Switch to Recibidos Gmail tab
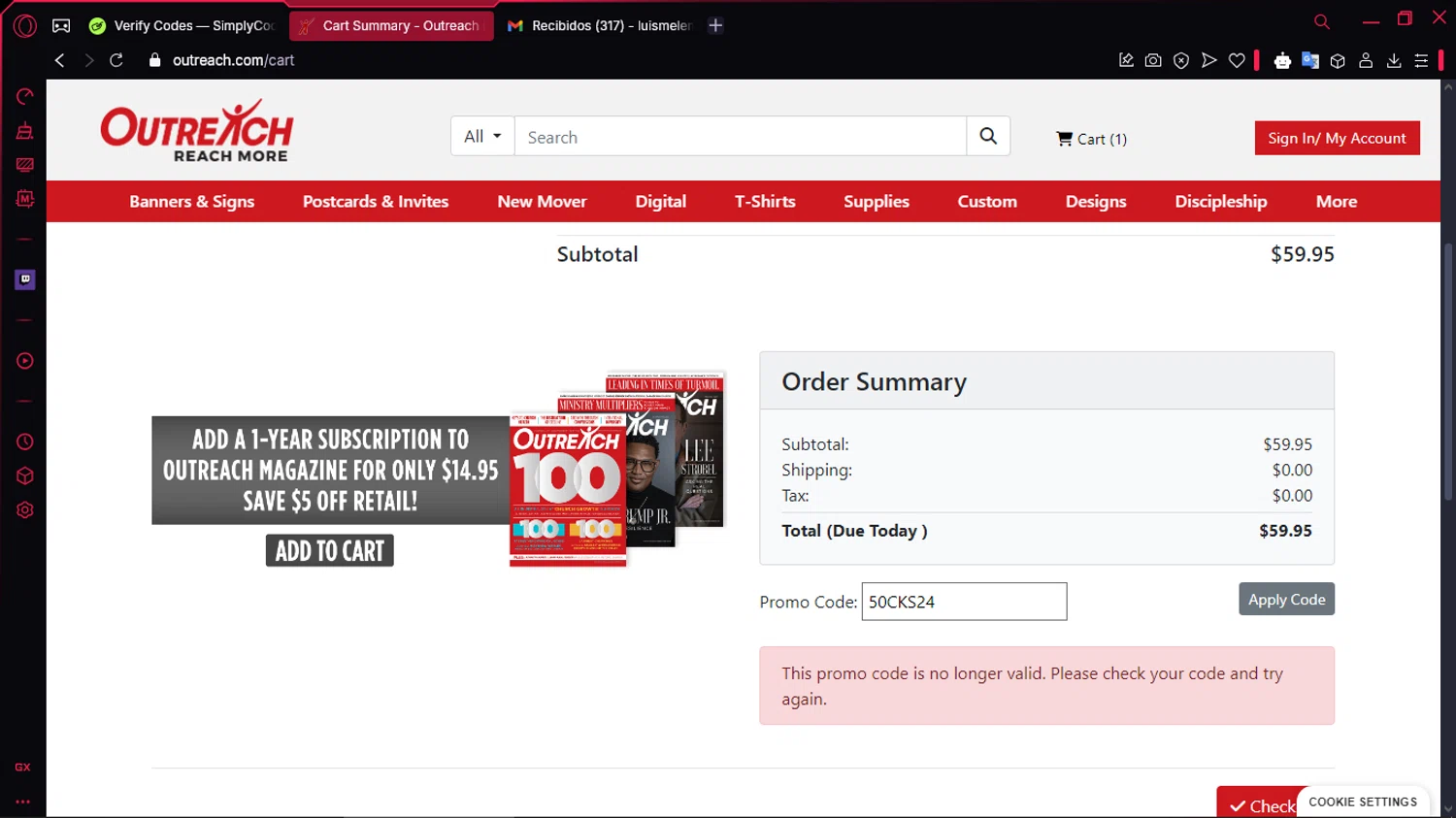Image resolution: width=1456 pixels, height=818 pixels. [x=599, y=26]
